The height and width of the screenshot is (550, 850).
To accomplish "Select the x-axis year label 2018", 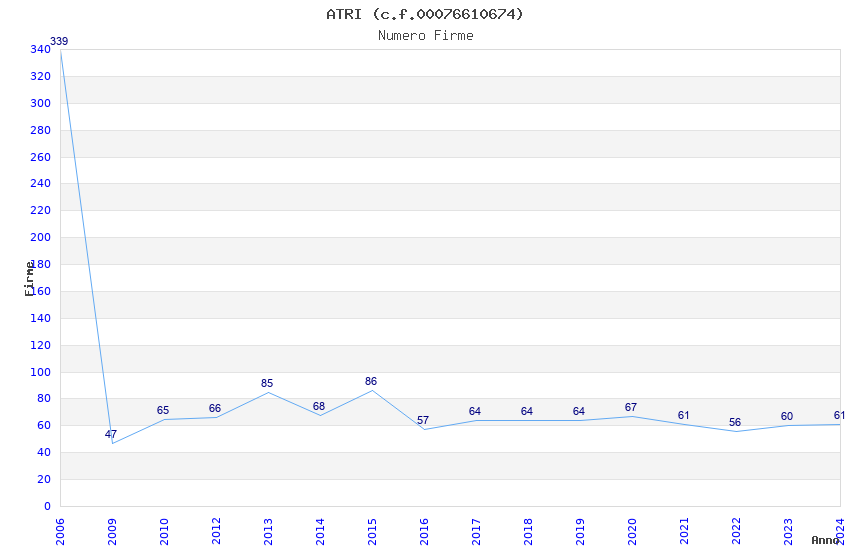I will click(x=529, y=531).
